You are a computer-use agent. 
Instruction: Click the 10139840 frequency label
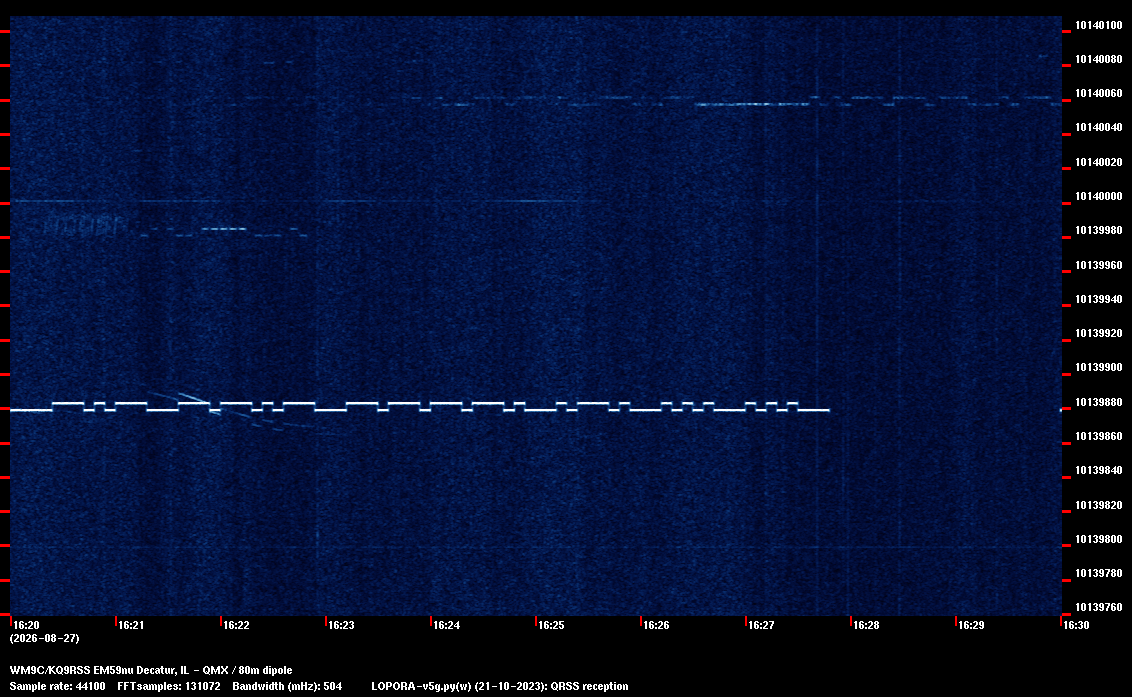click(1098, 470)
